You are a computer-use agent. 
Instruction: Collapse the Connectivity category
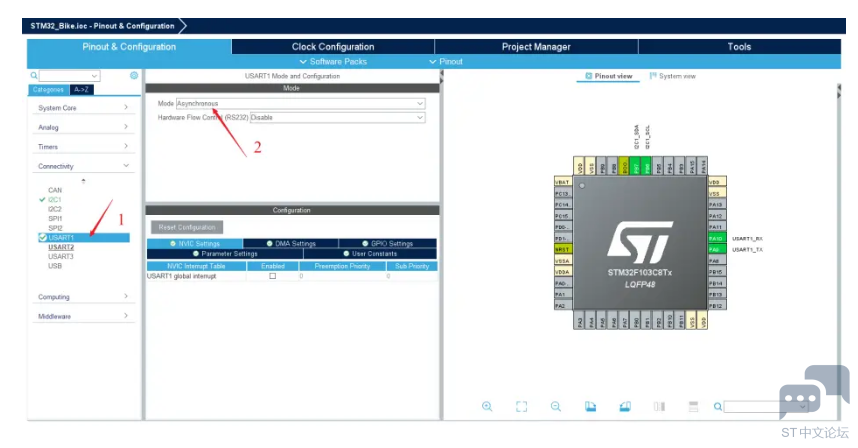click(x=83, y=166)
